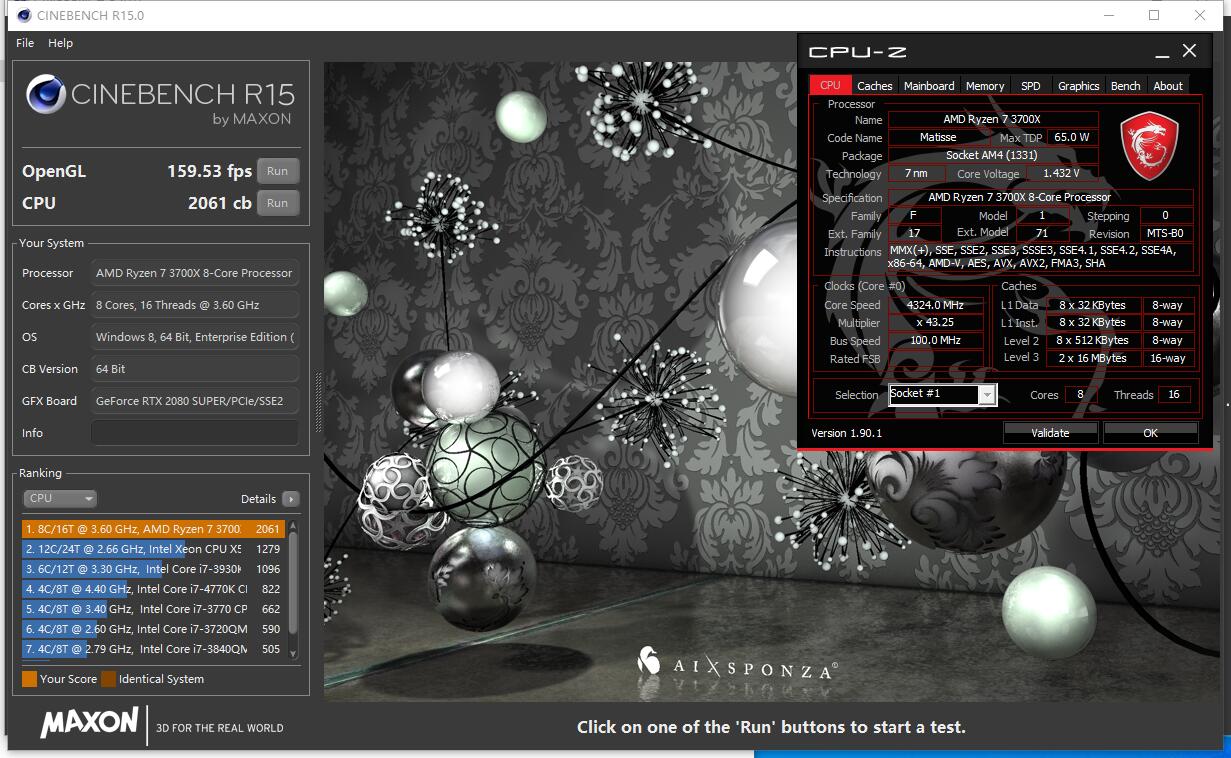The image size is (1231, 758).
Task: Open the Help menu
Action: (60, 43)
